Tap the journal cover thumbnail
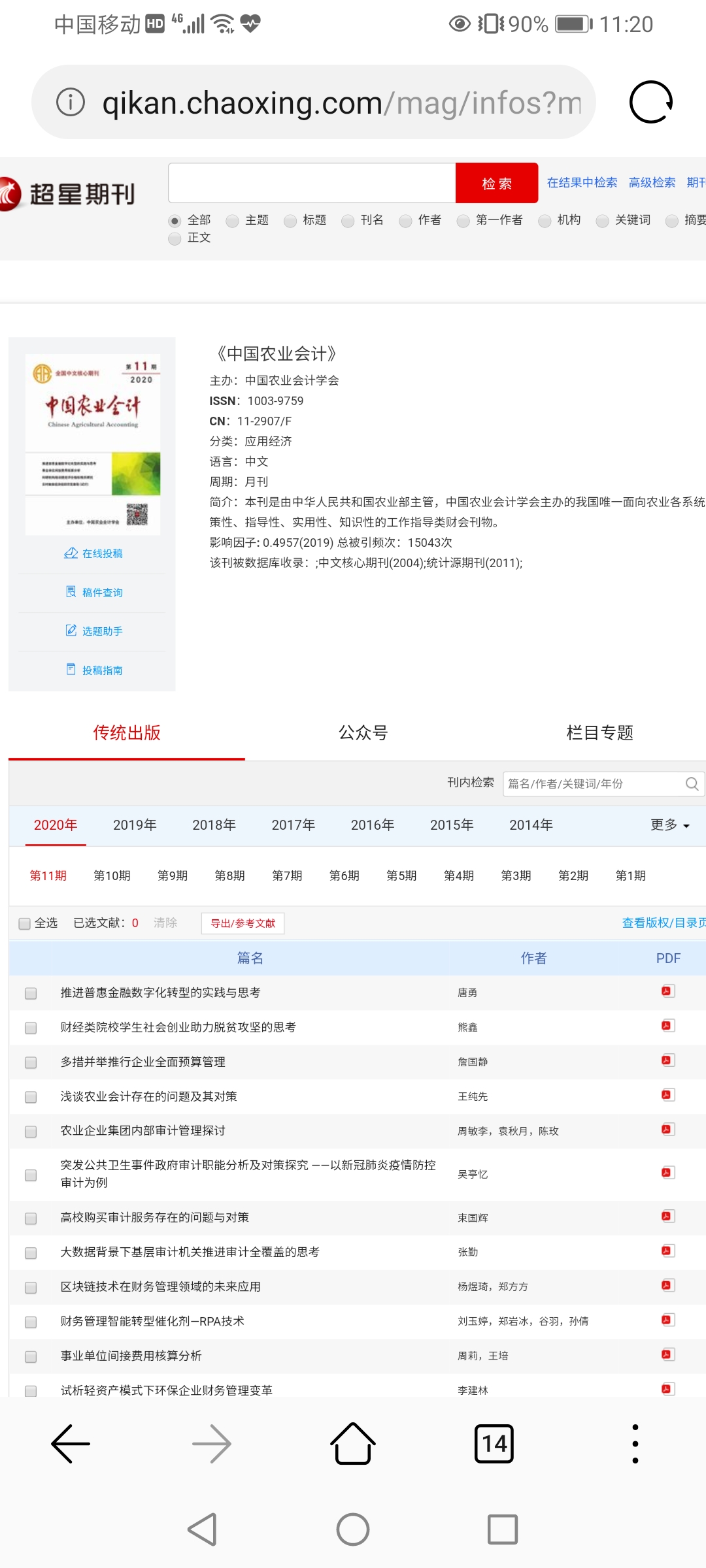 coord(93,444)
